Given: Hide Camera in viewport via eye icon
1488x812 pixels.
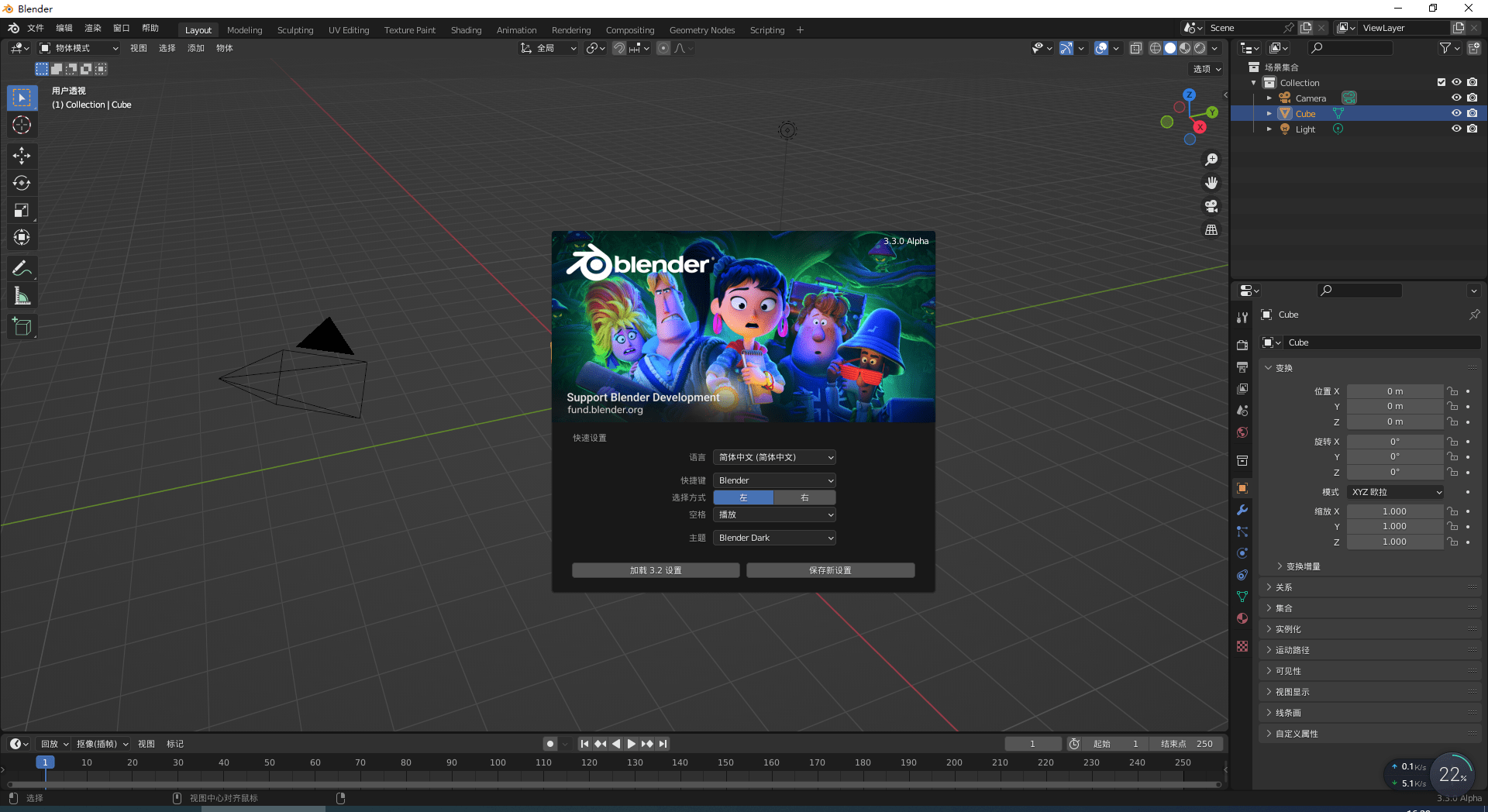Looking at the screenshot, I should pyautogui.click(x=1456, y=98).
